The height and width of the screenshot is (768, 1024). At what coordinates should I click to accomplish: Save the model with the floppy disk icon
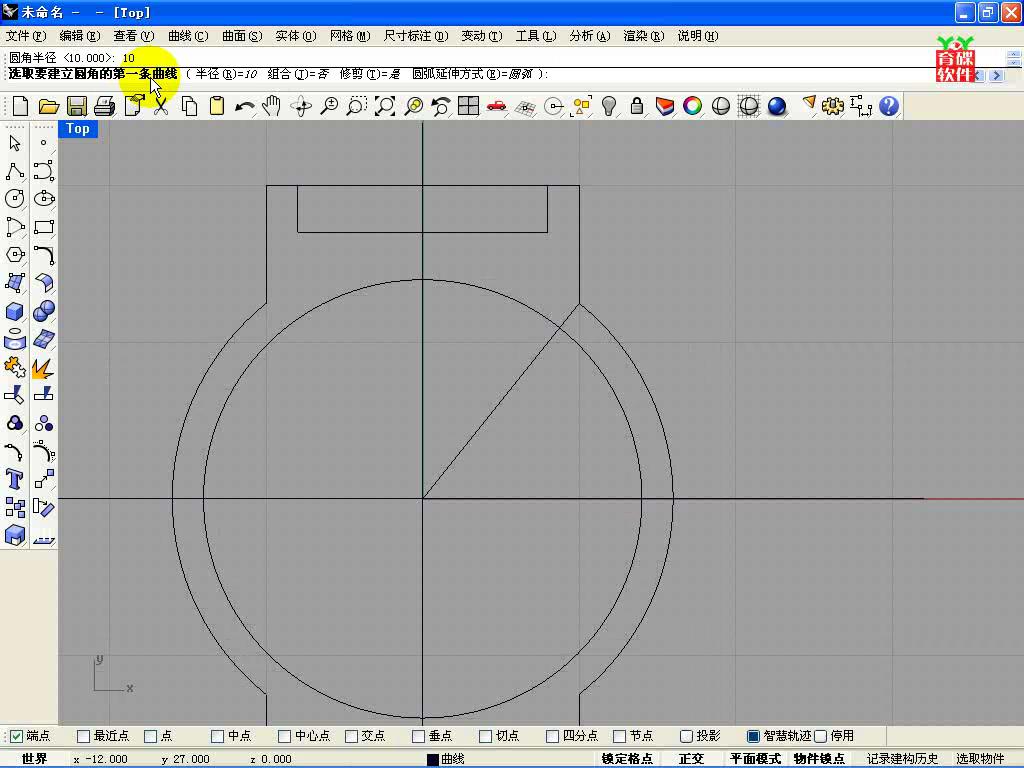click(x=76, y=106)
